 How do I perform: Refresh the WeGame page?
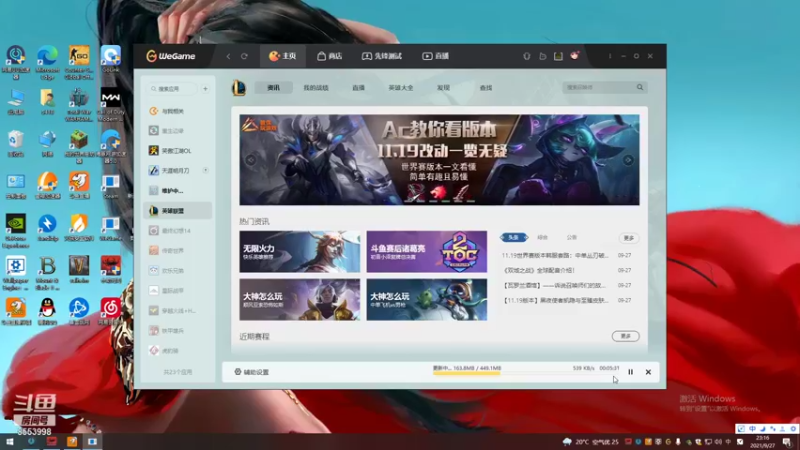click(244, 56)
